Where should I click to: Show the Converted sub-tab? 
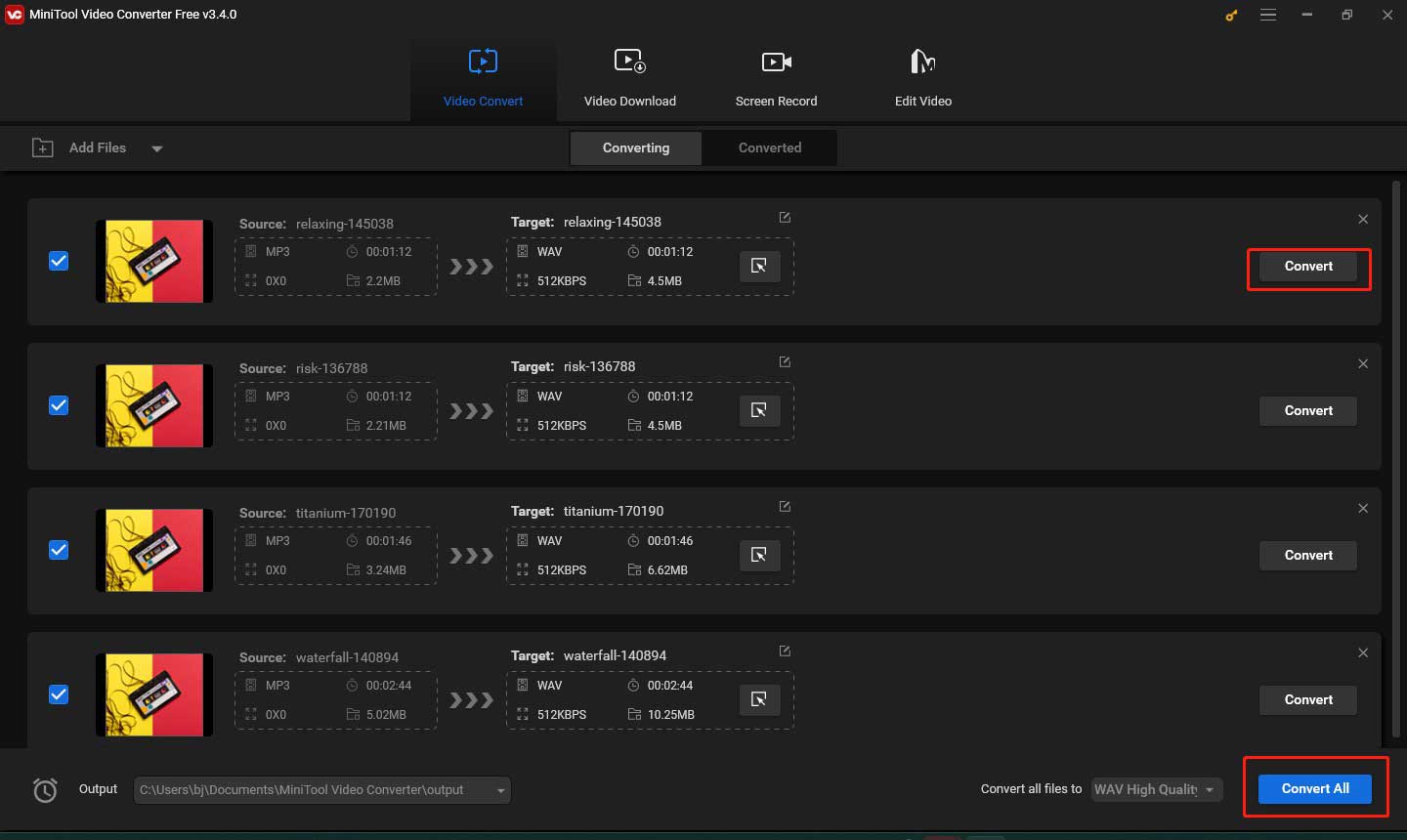(770, 147)
